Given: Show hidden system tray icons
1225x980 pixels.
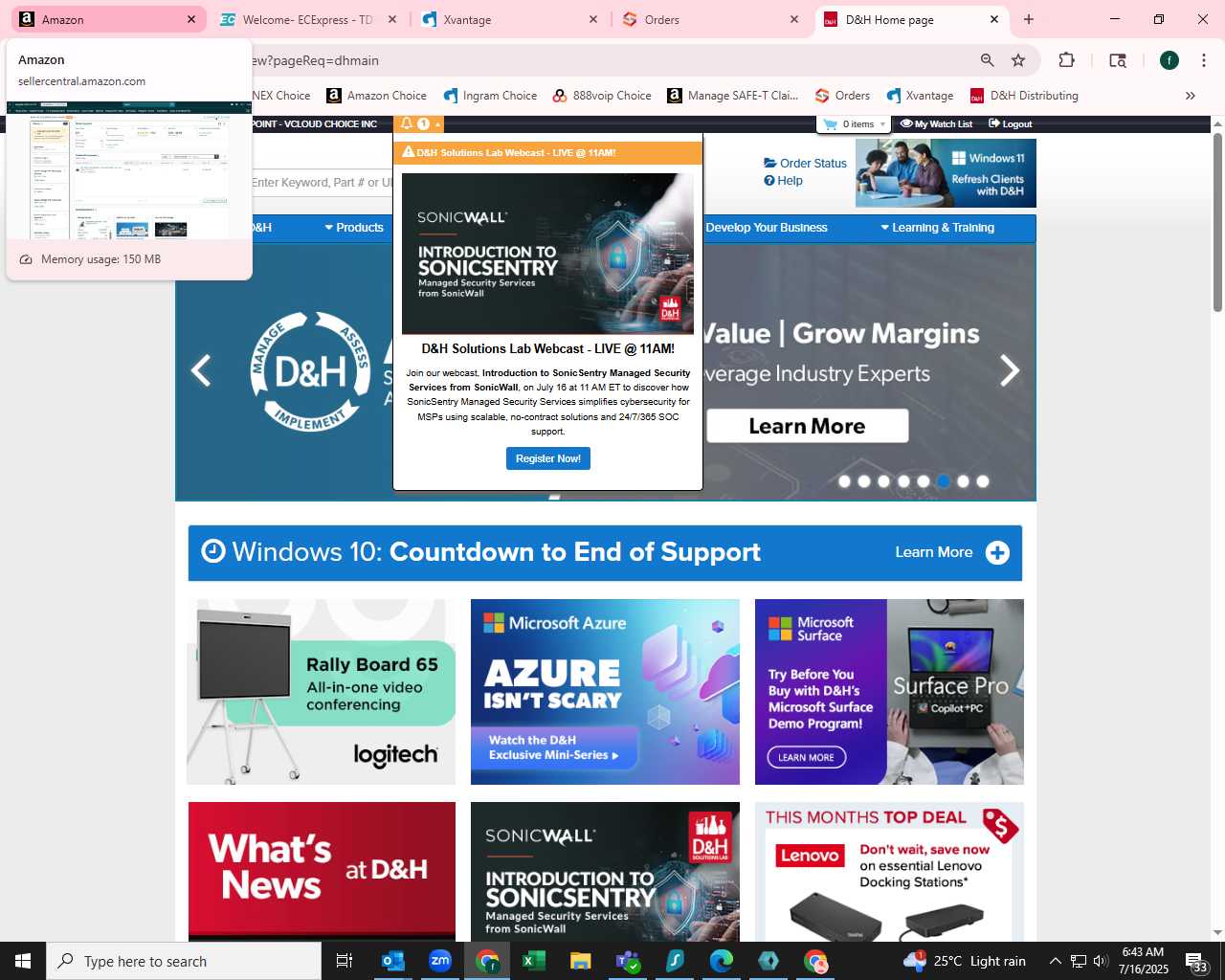Looking at the screenshot, I should pyautogui.click(x=1055, y=961).
